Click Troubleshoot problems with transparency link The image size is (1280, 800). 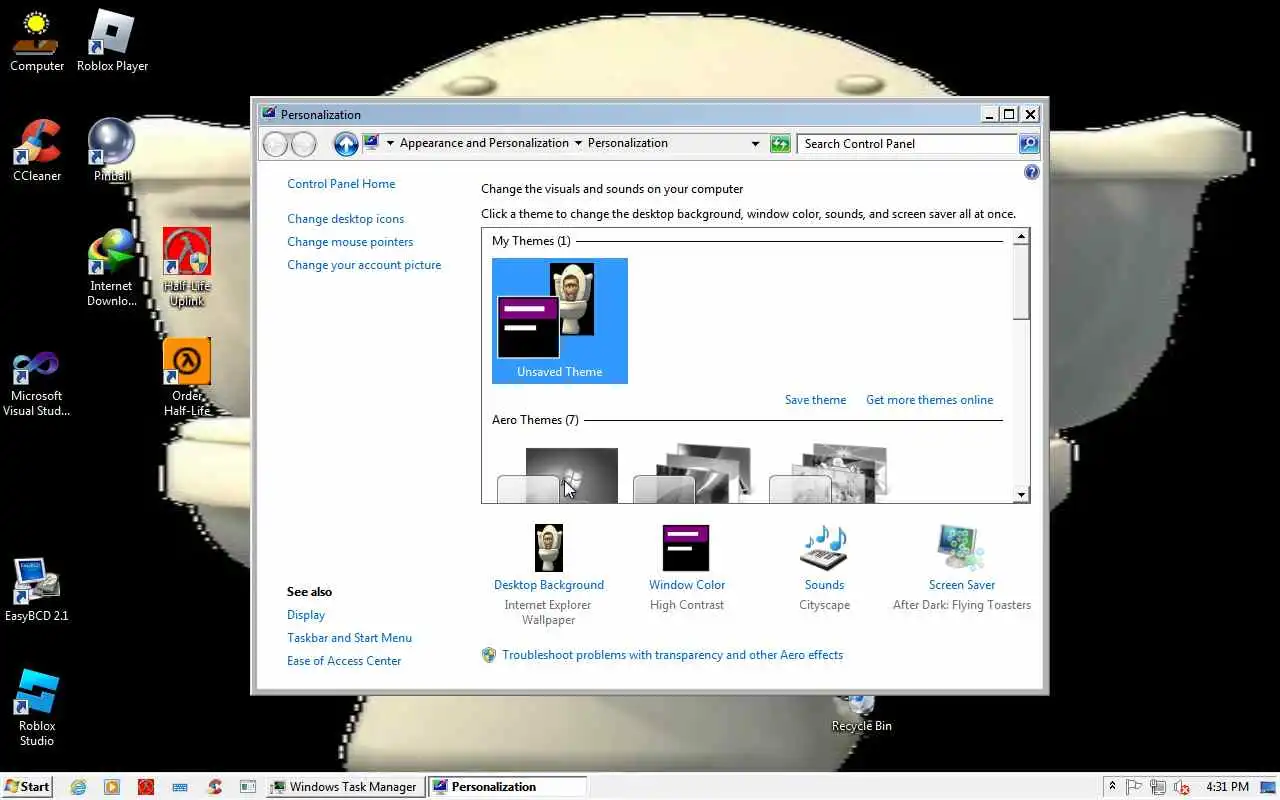point(672,655)
